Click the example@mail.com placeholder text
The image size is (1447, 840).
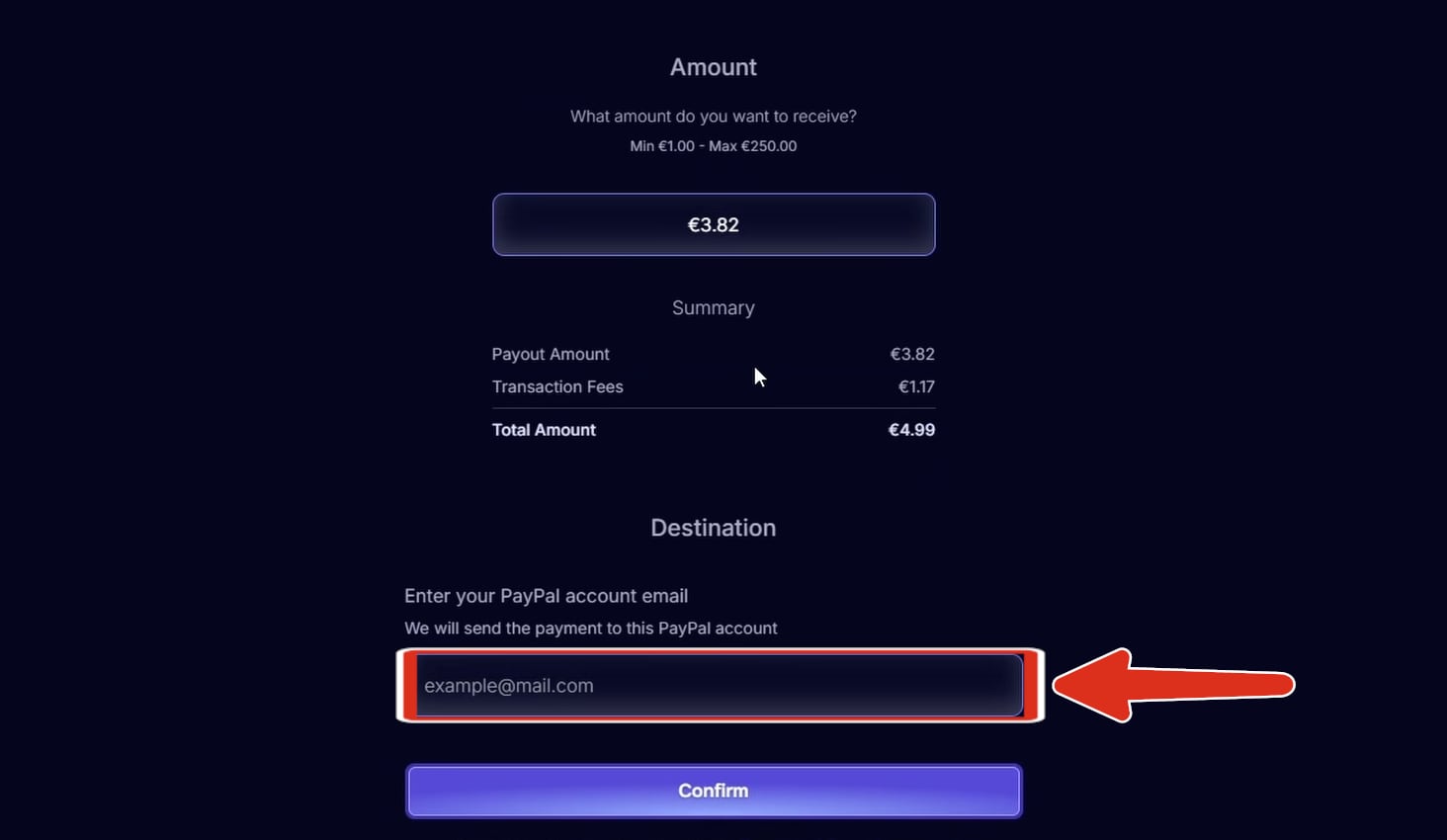coord(509,686)
